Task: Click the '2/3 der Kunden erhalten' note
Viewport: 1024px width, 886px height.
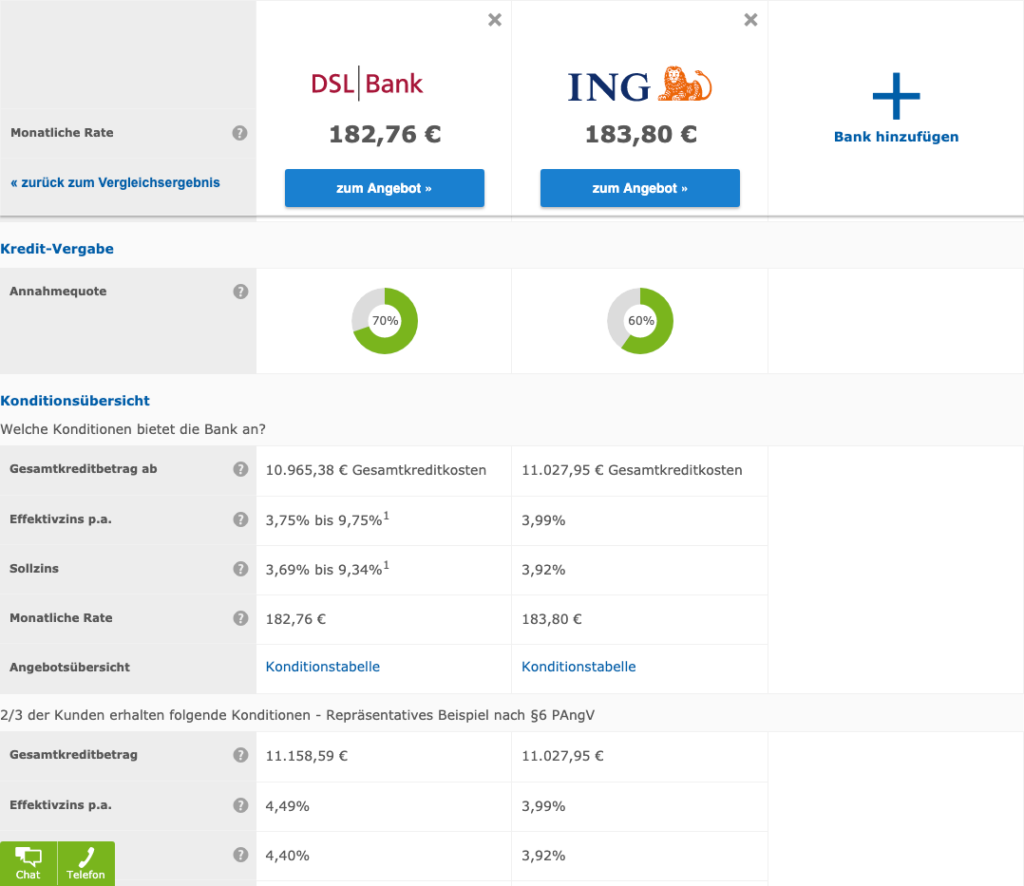Action: point(297,715)
